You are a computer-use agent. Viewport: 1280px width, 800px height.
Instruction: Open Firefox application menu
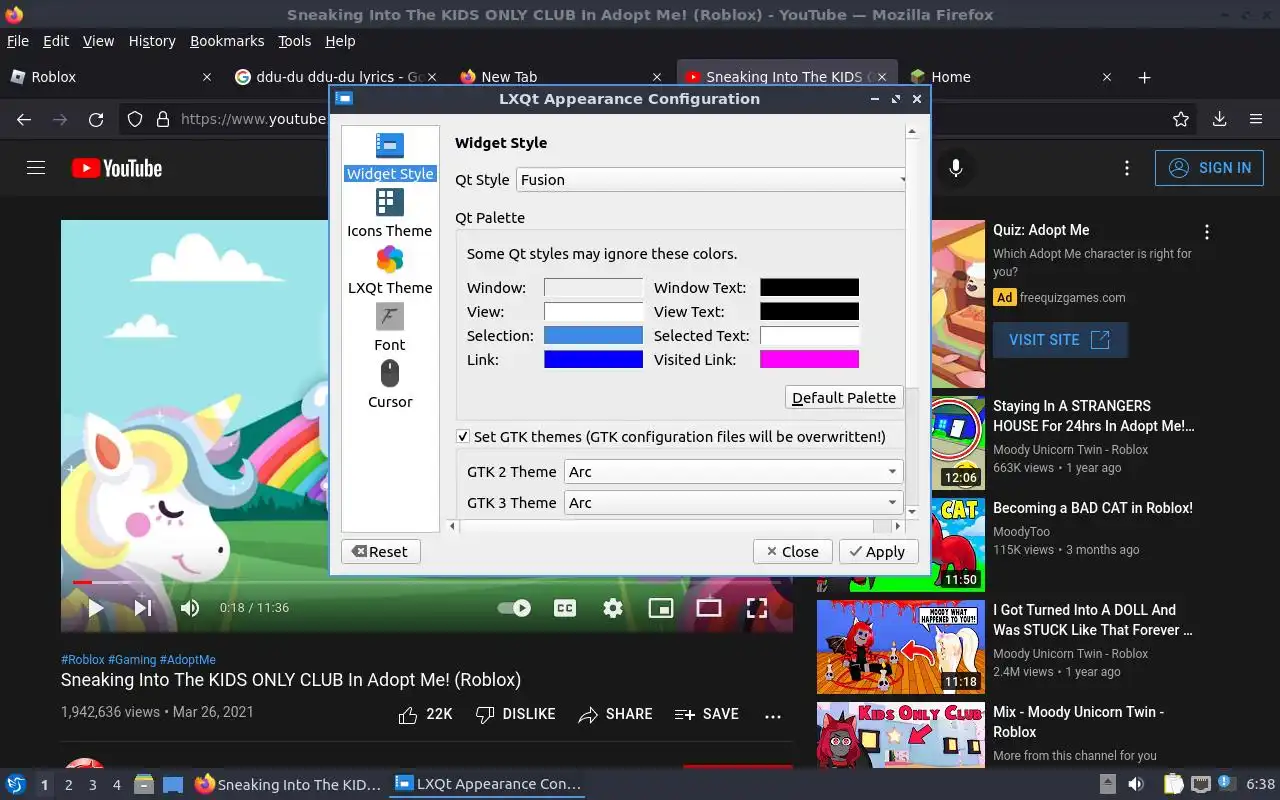1256,119
